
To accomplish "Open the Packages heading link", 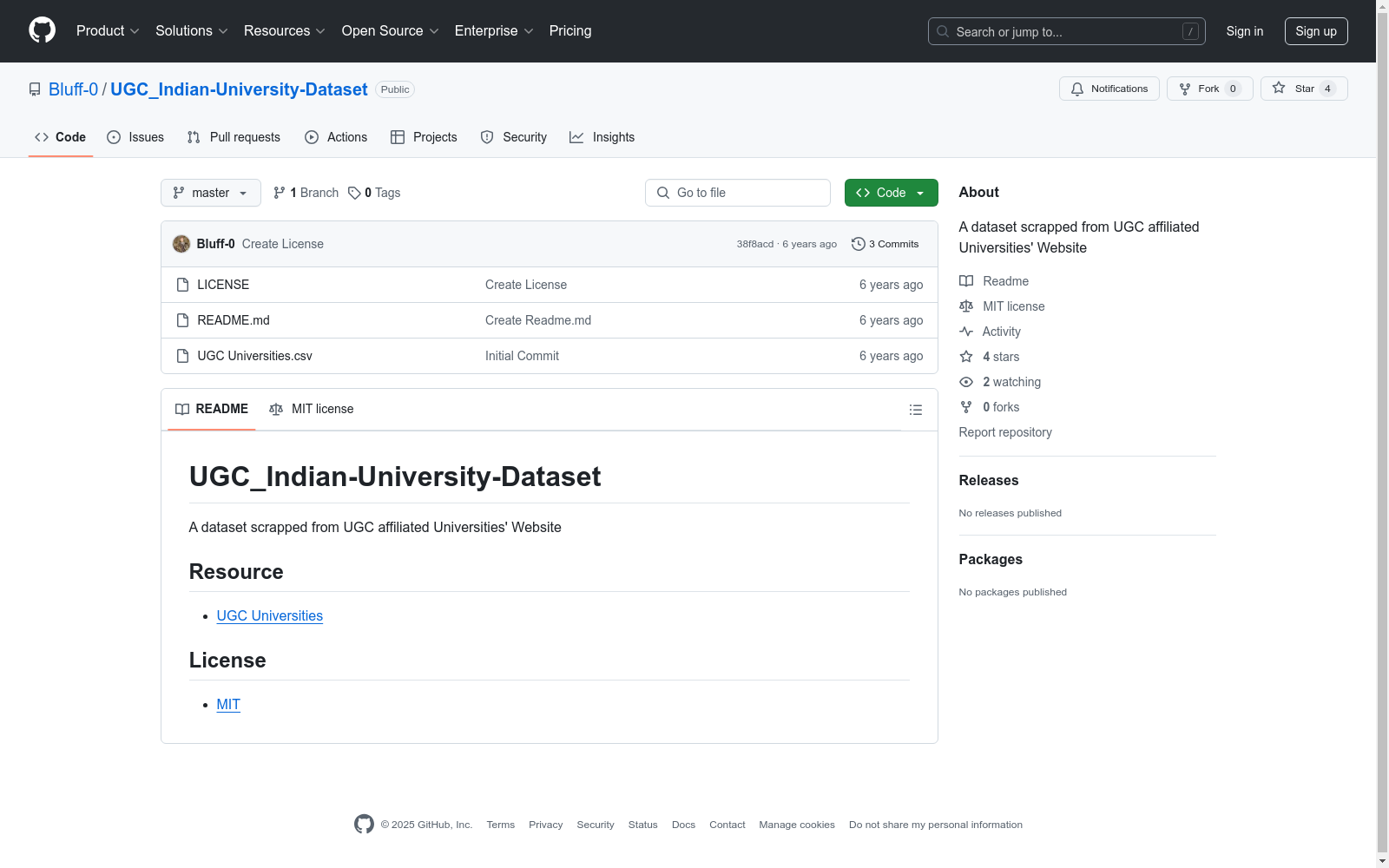I will pyautogui.click(x=991, y=560).
